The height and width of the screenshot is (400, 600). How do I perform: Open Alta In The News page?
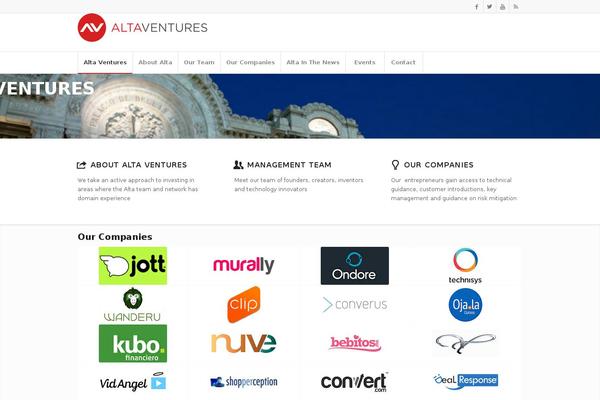point(313,62)
